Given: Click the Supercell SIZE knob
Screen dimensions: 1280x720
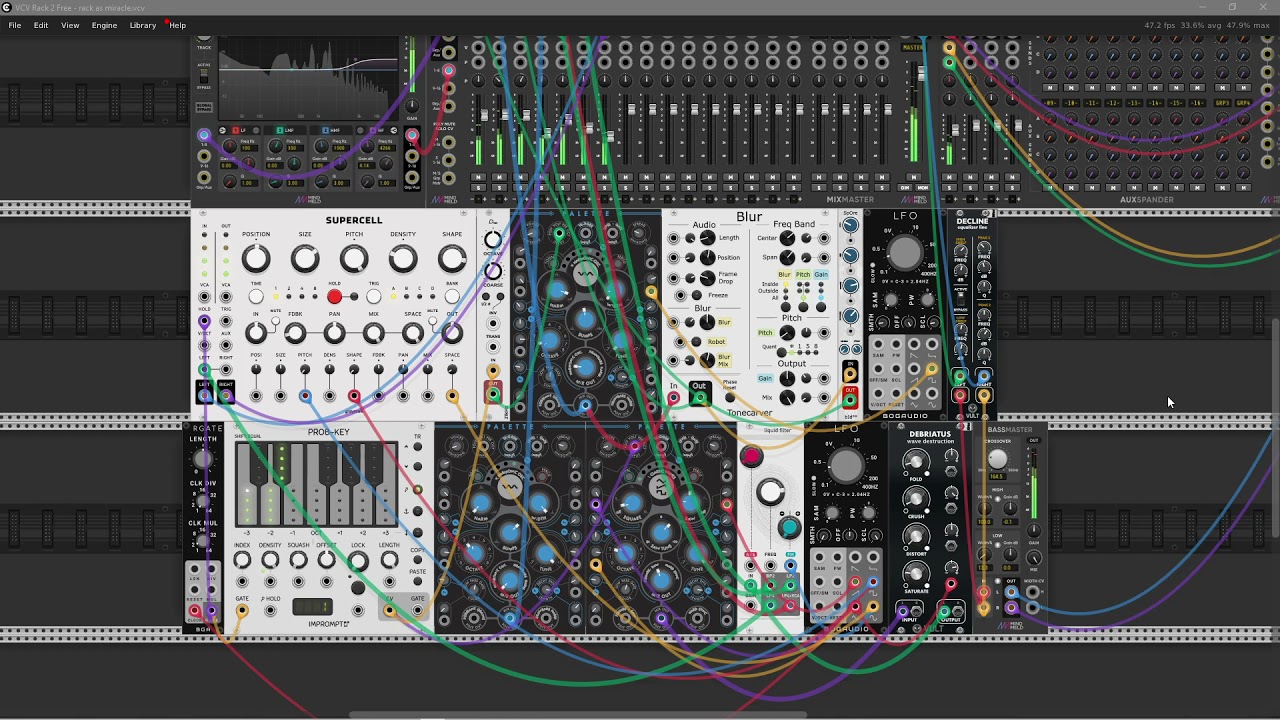Looking at the screenshot, I should 305,259.
